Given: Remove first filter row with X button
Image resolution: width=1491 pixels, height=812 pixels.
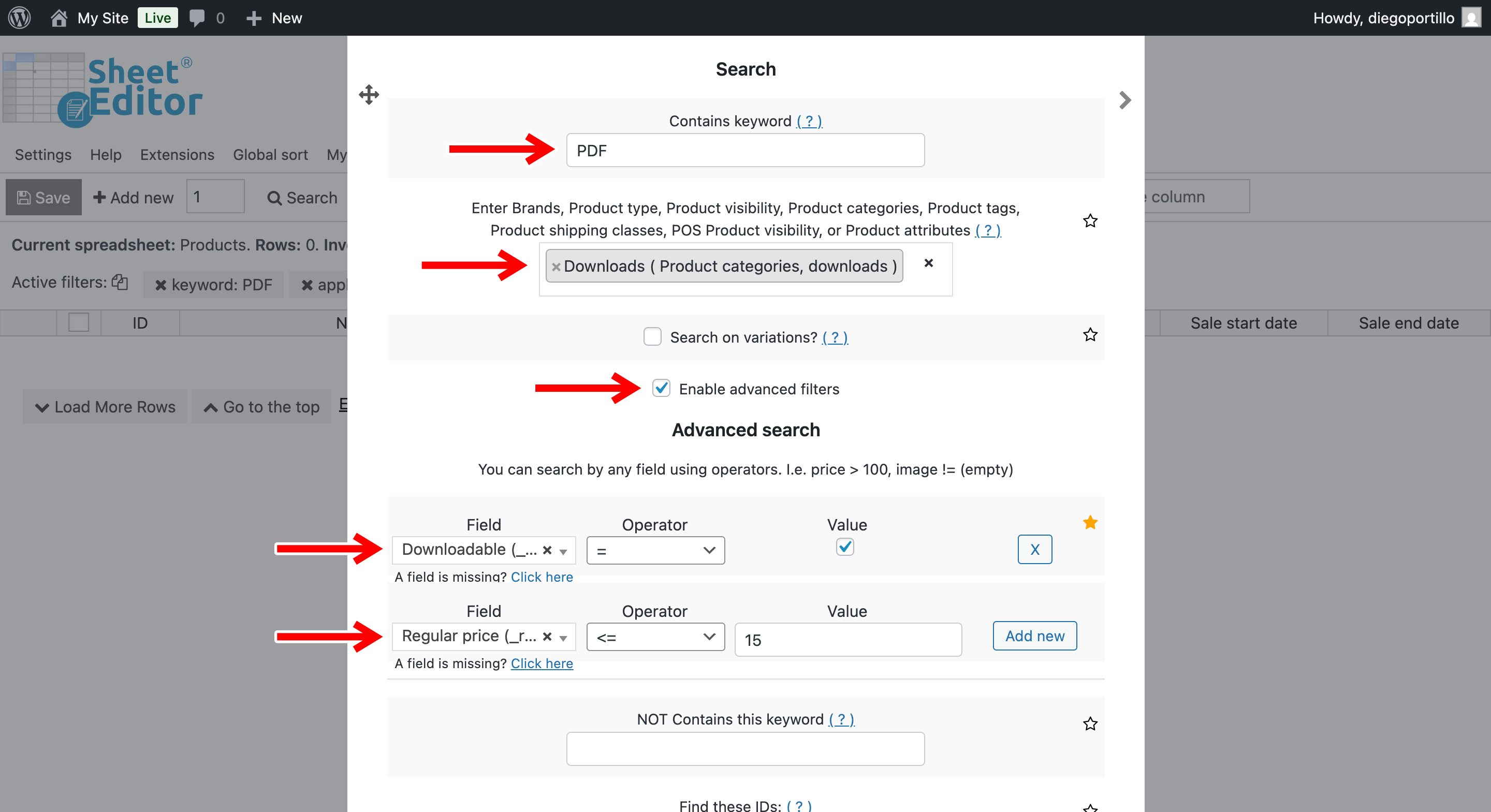Looking at the screenshot, I should pos(1034,549).
